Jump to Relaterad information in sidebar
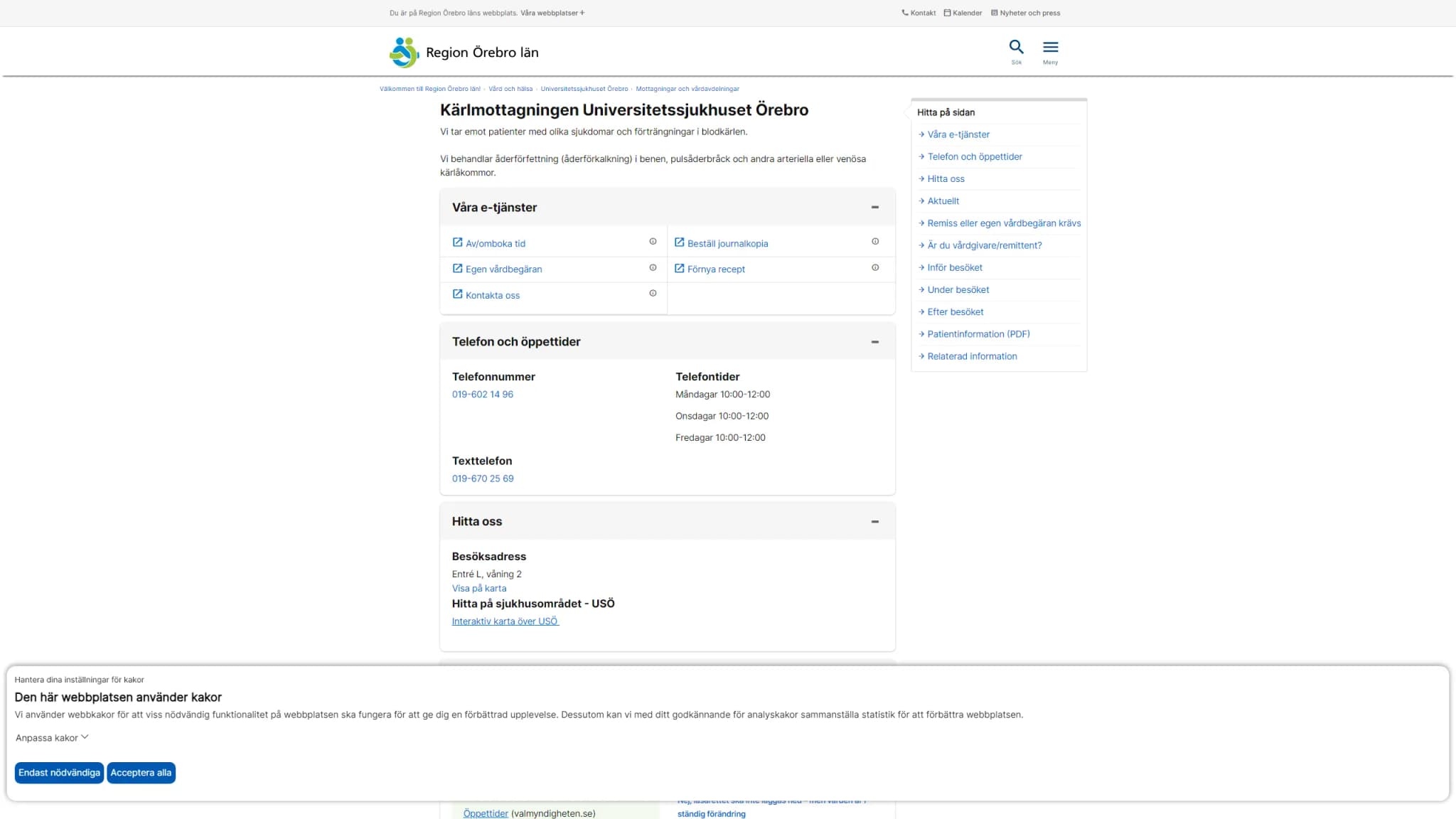The height and width of the screenshot is (819, 1456). coord(971,356)
